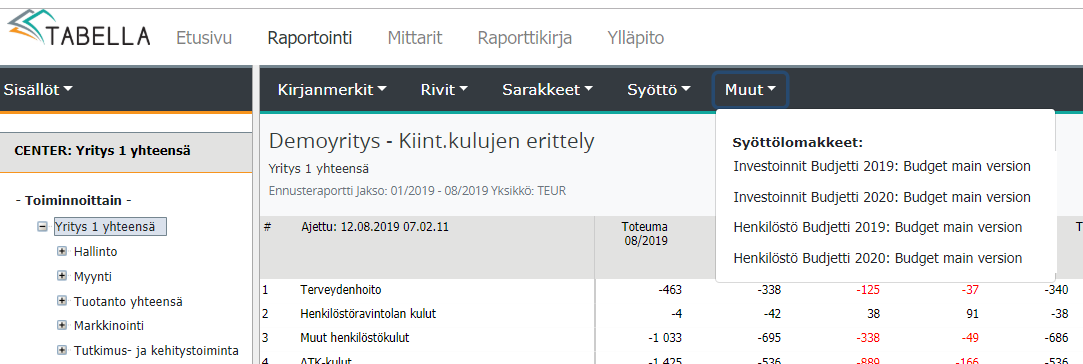Expand Tuotanto yhteensä node

[62, 301]
